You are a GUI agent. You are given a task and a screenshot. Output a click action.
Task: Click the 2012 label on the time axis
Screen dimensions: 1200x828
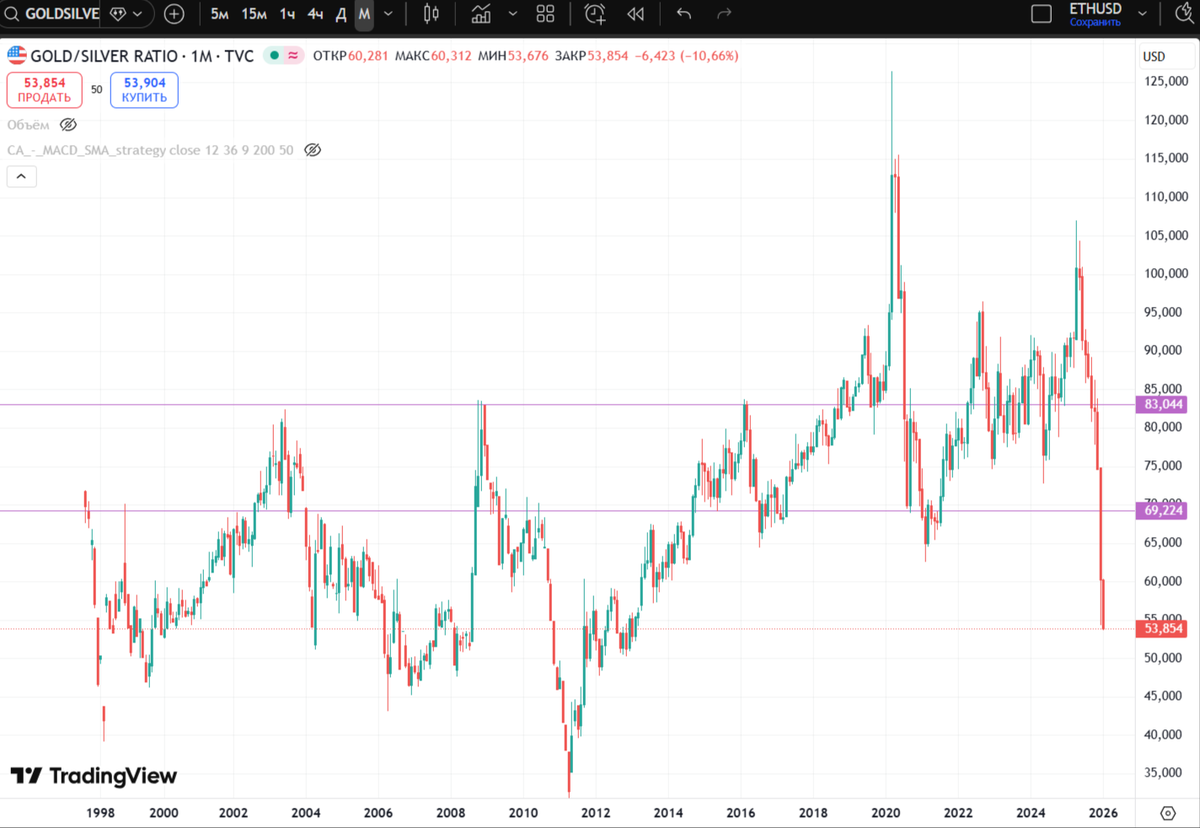[x=596, y=813]
